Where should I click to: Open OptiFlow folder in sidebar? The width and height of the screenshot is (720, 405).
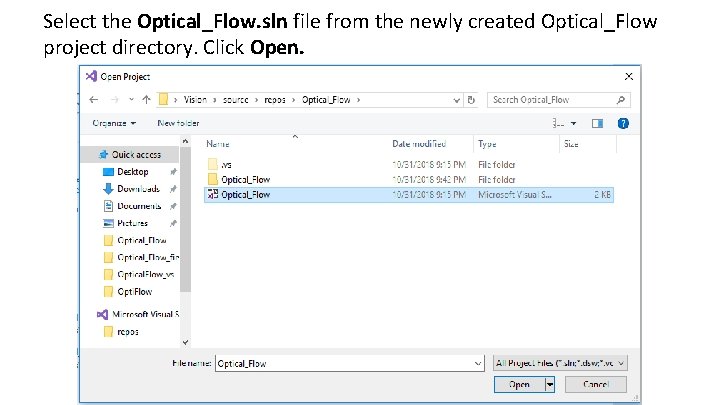[x=128, y=292]
